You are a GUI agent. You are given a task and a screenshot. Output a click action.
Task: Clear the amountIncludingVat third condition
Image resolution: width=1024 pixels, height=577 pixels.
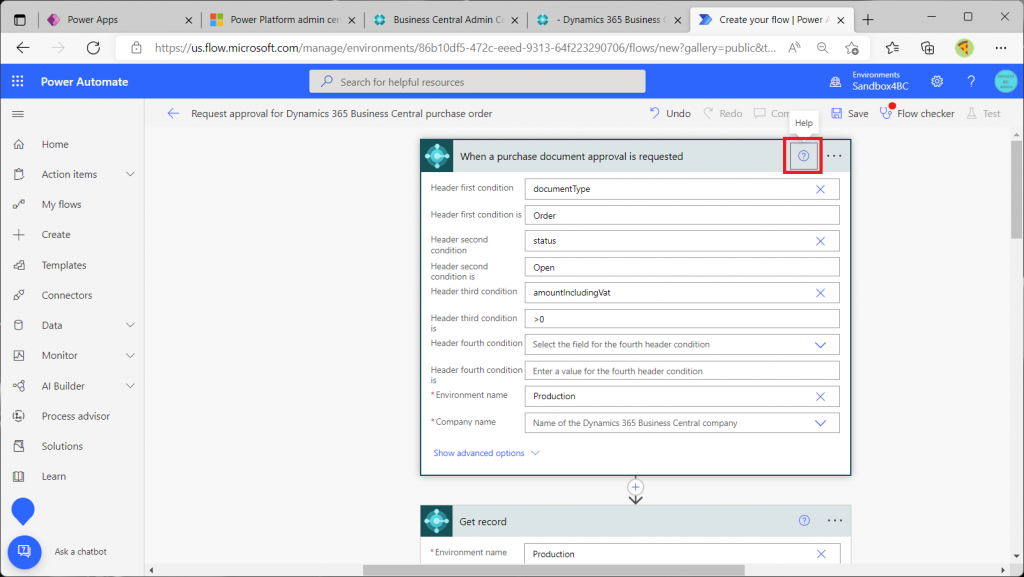[x=820, y=293]
